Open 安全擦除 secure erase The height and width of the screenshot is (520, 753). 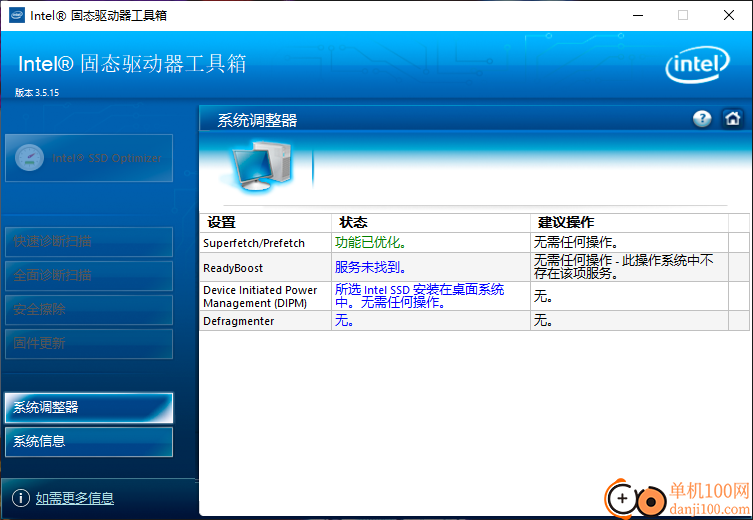point(89,310)
